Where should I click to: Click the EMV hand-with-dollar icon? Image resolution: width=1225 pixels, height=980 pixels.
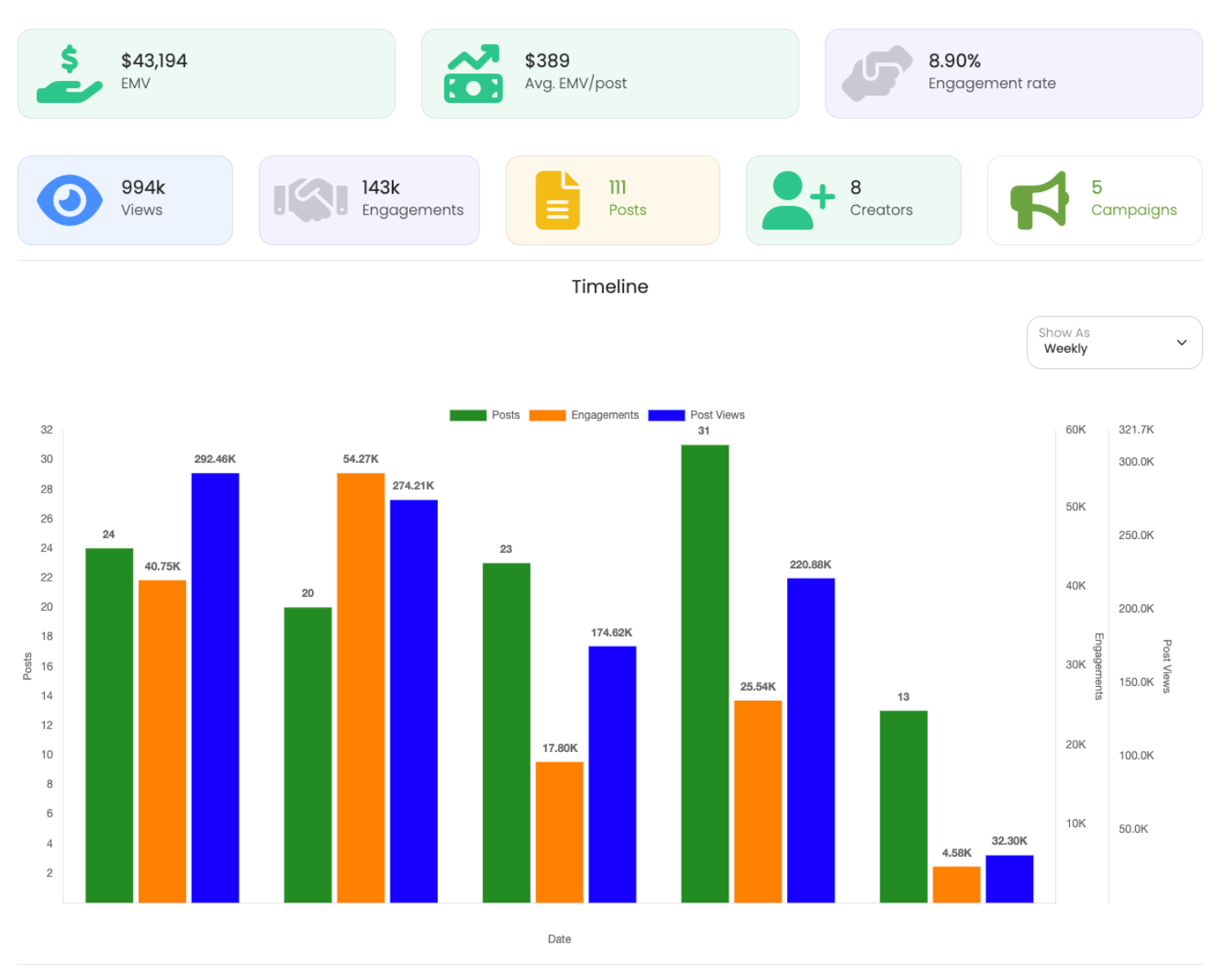pos(69,73)
